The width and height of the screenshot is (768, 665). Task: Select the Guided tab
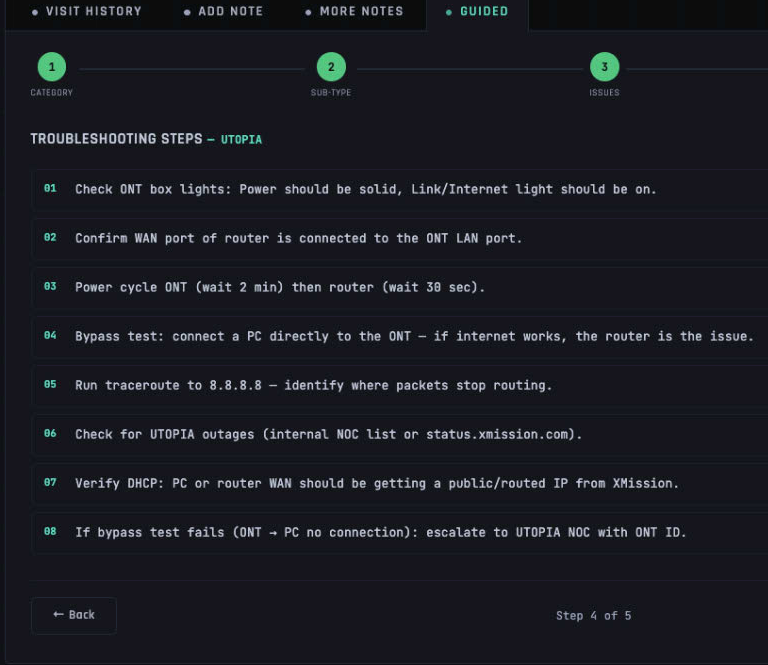[x=477, y=12]
